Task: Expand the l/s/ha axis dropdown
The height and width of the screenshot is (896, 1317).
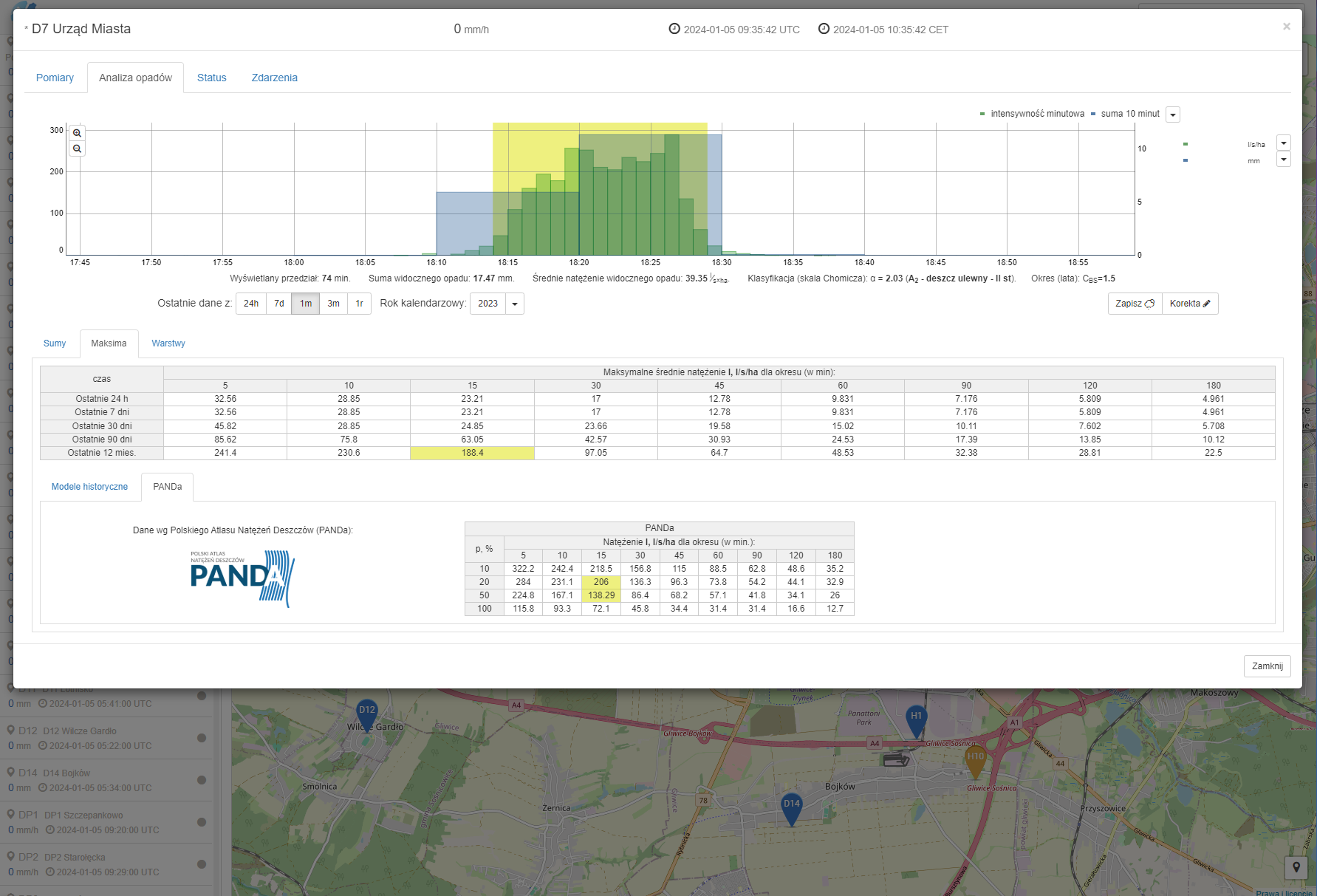Action: 1284,143
